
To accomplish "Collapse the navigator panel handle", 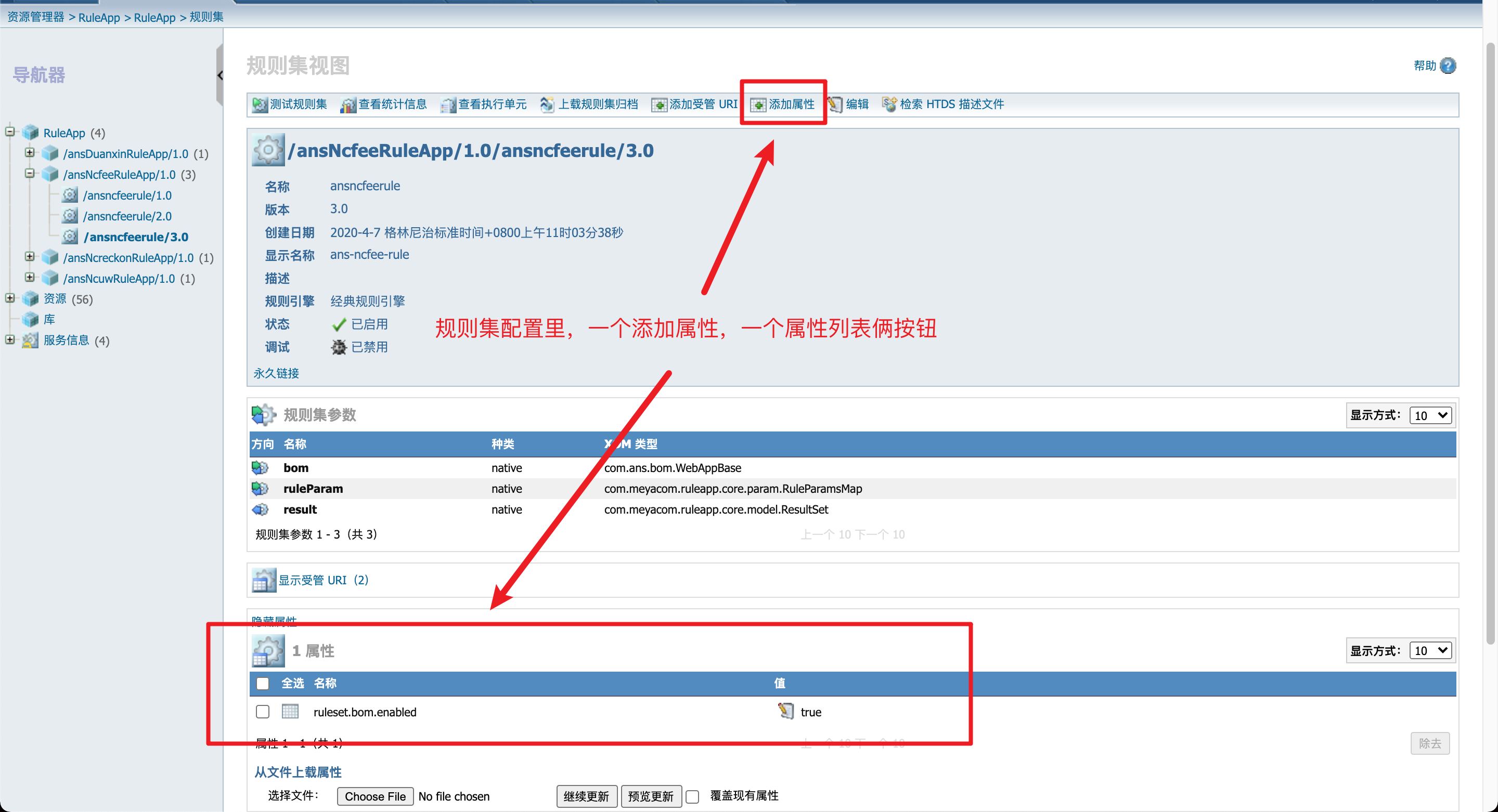I will click(x=220, y=75).
